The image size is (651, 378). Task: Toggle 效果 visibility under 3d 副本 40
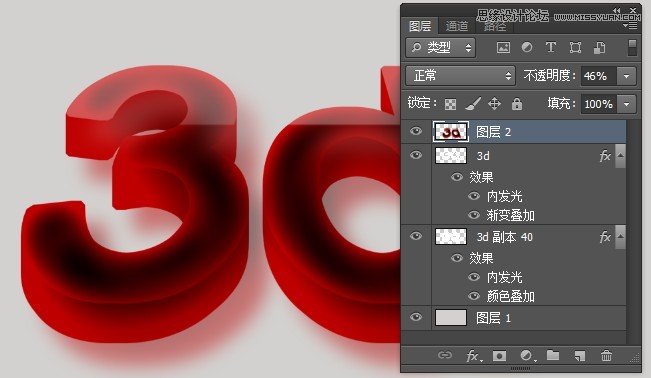[x=457, y=258]
